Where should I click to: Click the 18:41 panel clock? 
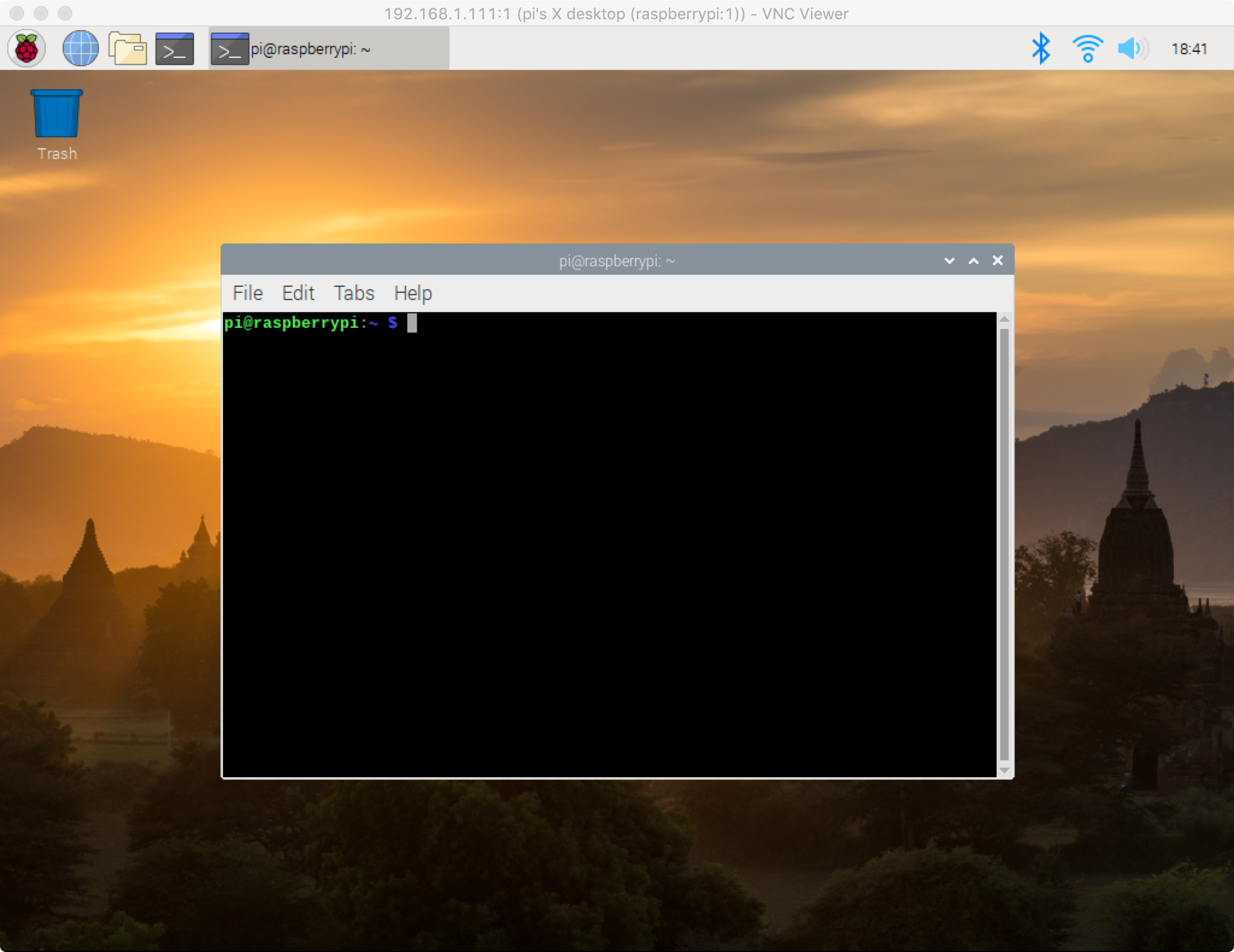1189,49
